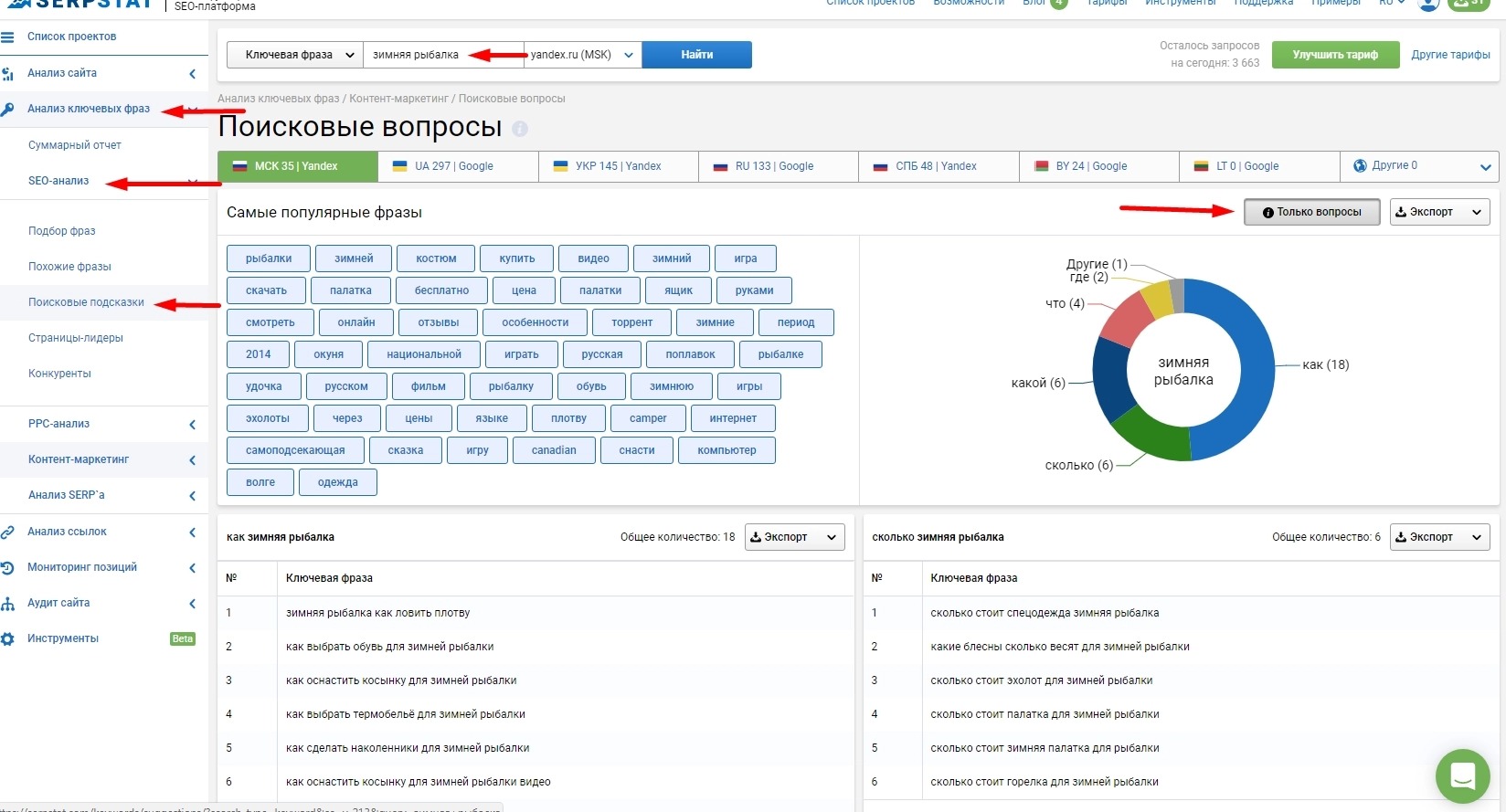Screen dimensions: 1506x812
Task: Click the эхолоты phrase tag
Action: 268,418
